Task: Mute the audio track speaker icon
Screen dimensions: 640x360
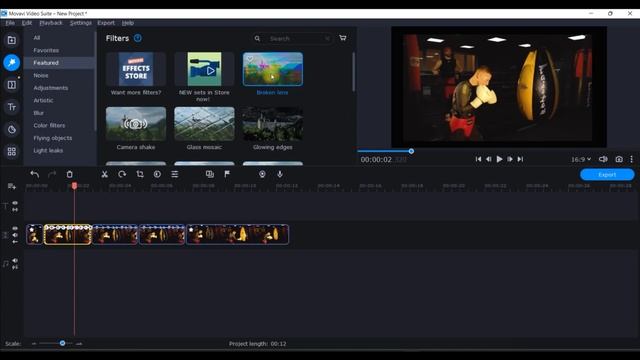Action: click(15, 260)
